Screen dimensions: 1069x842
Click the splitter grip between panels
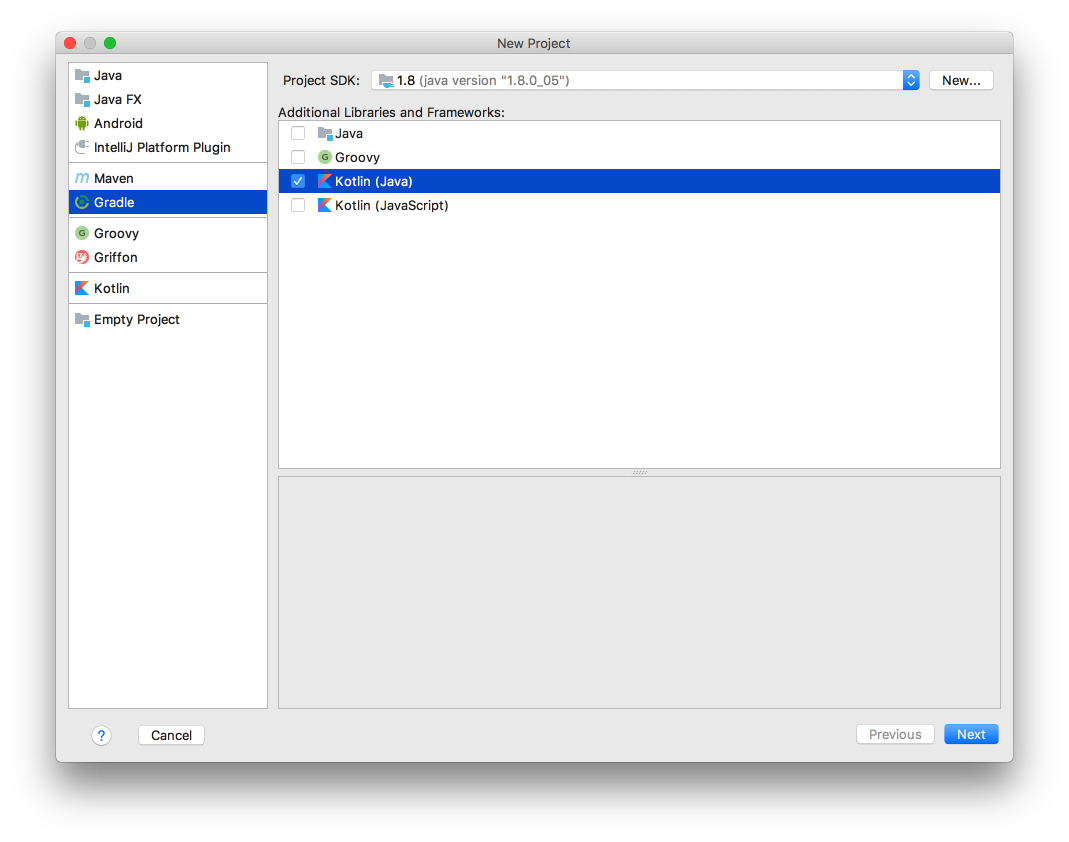pos(639,472)
